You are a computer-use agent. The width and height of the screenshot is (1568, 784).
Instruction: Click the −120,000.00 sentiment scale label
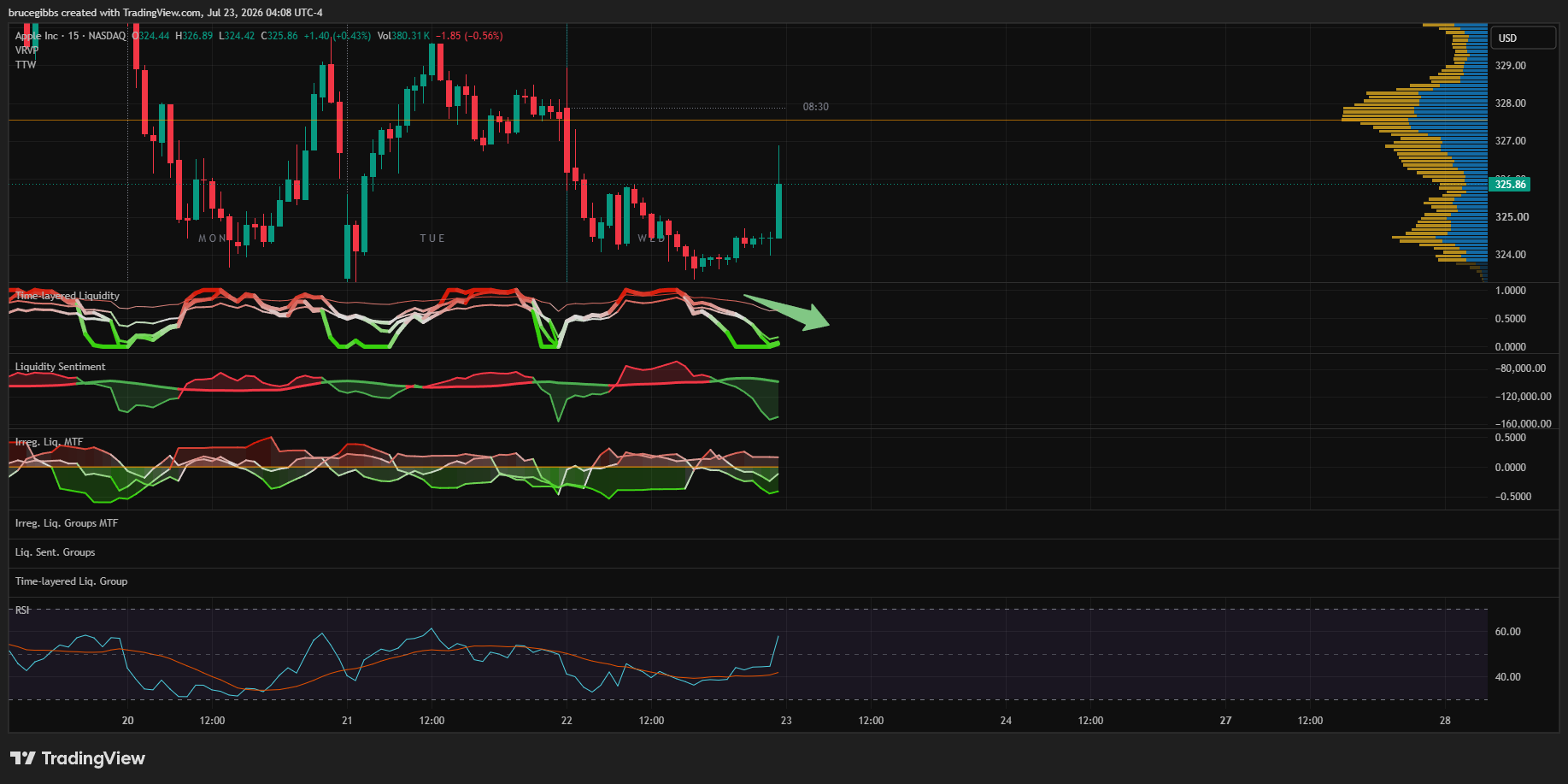pyautogui.click(x=1524, y=397)
